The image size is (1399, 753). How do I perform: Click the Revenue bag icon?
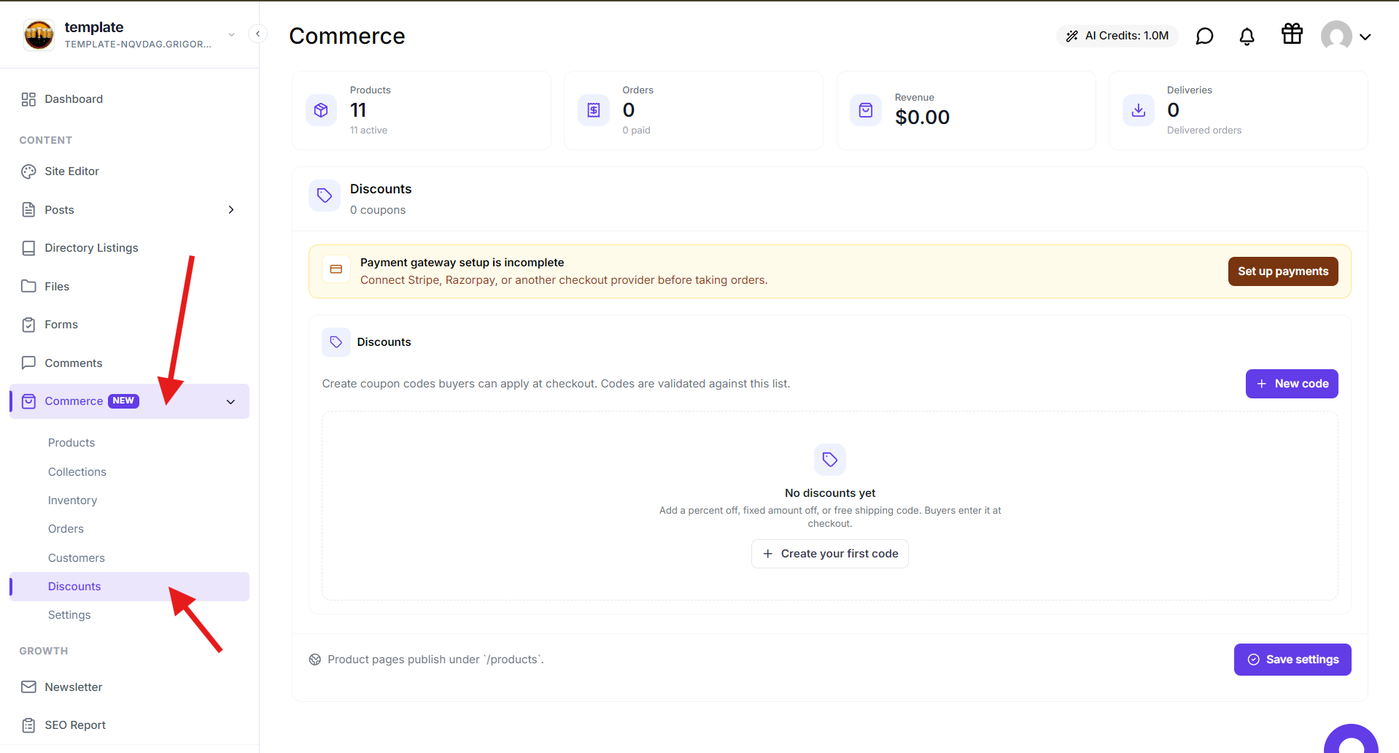point(866,110)
